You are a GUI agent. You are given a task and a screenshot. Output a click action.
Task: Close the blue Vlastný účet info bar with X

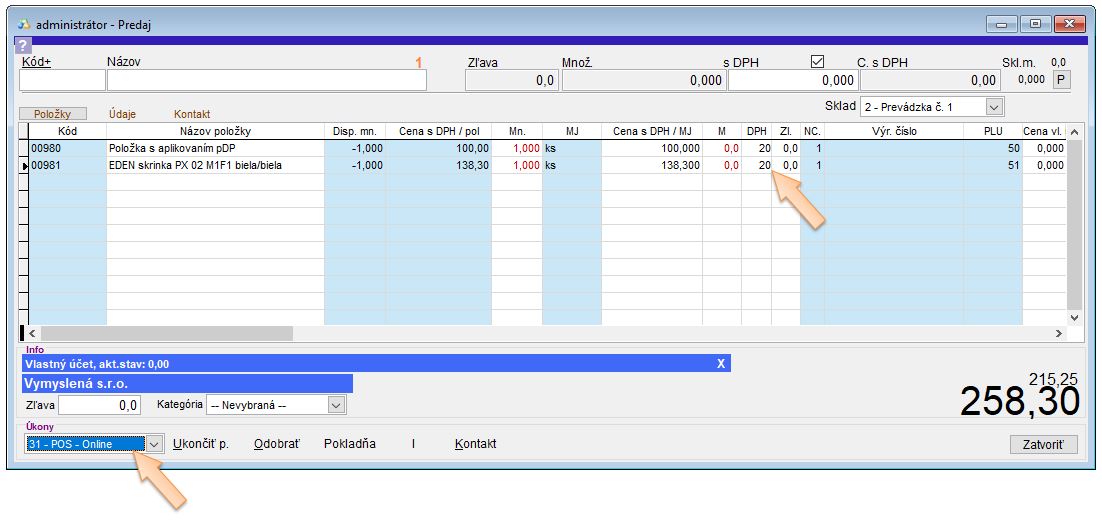[720, 364]
